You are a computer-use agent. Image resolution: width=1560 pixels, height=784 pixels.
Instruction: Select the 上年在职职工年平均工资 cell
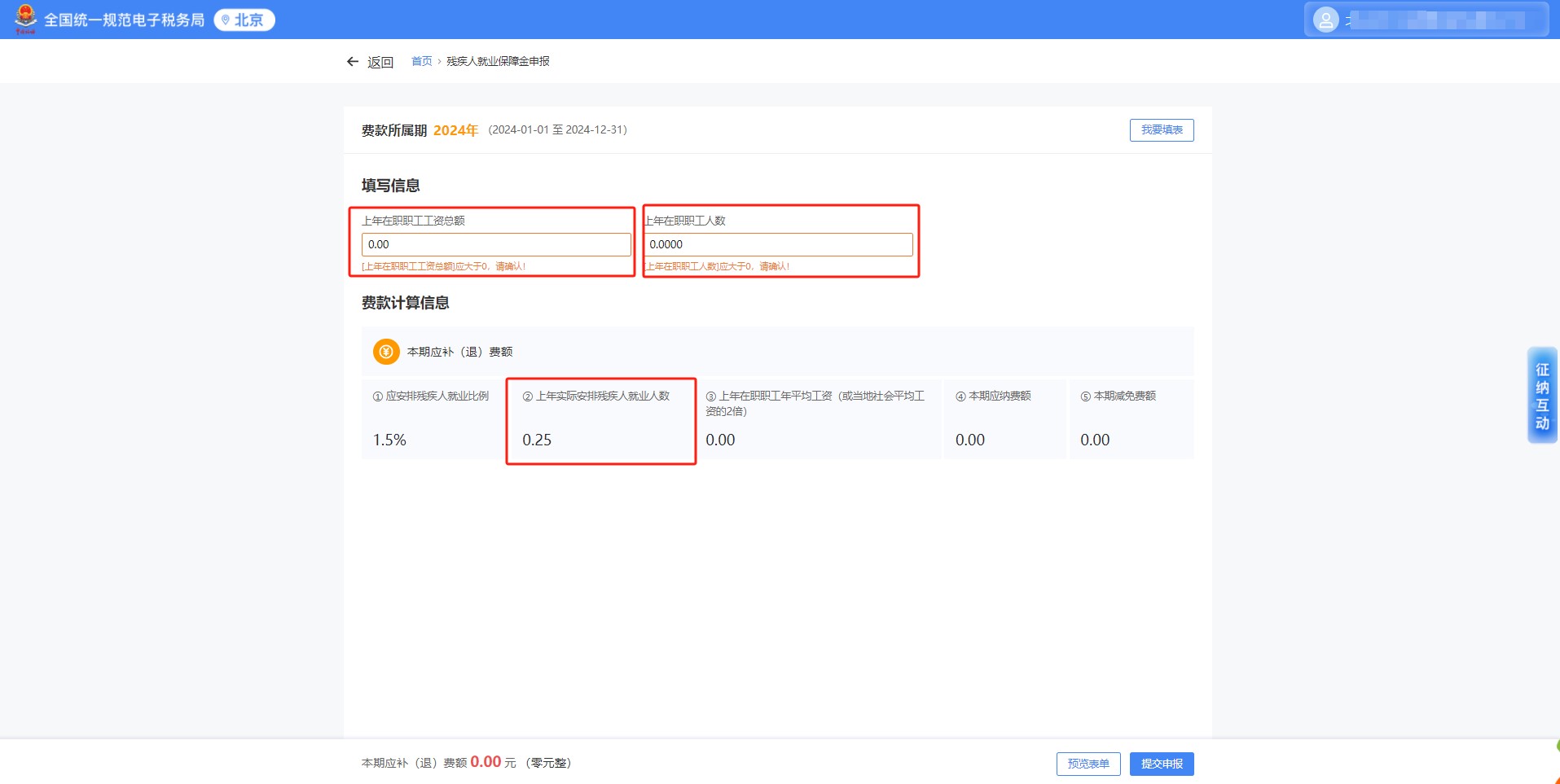coord(818,419)
